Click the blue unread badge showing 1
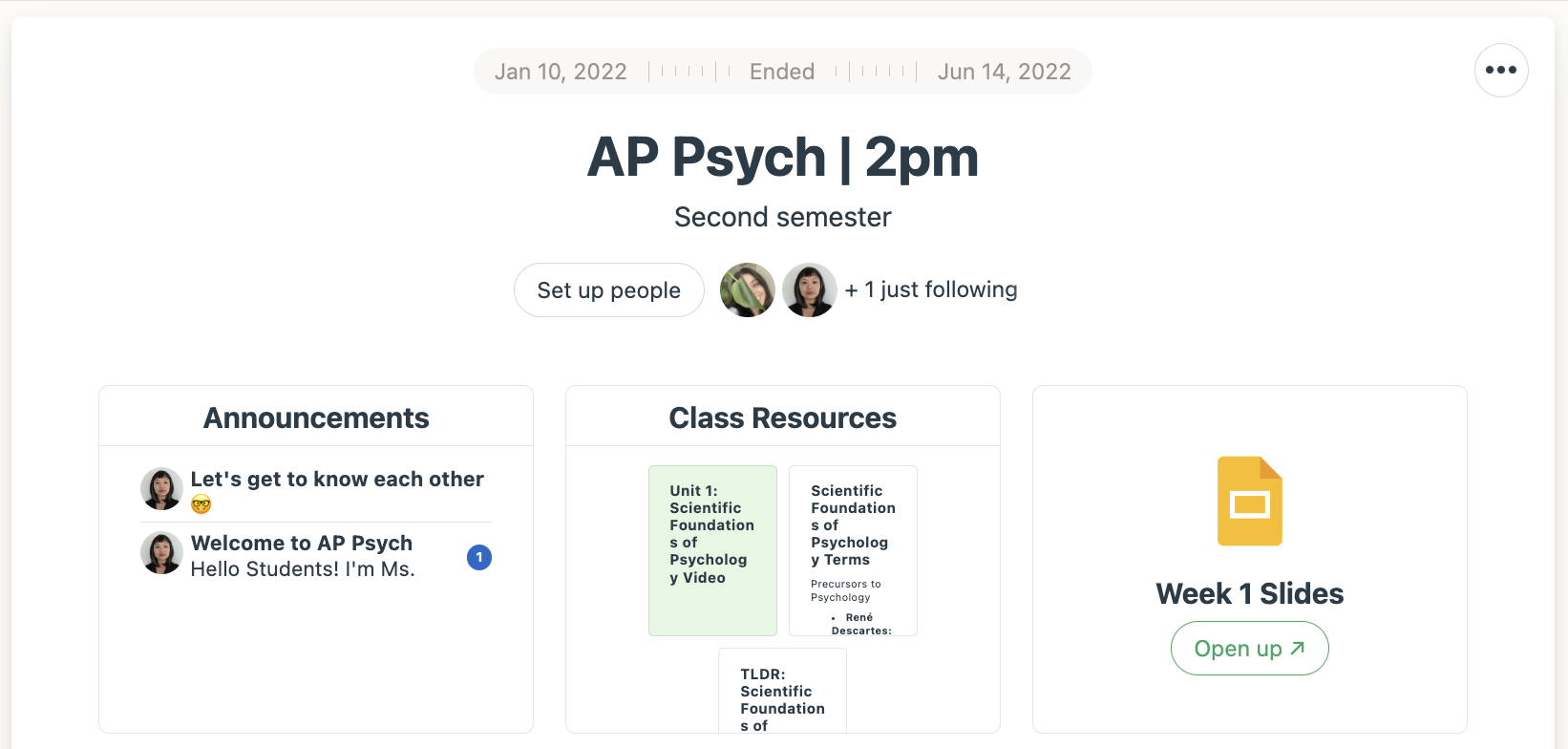The width and height of the screenshot is (1568, 749). tap(479, 557)
